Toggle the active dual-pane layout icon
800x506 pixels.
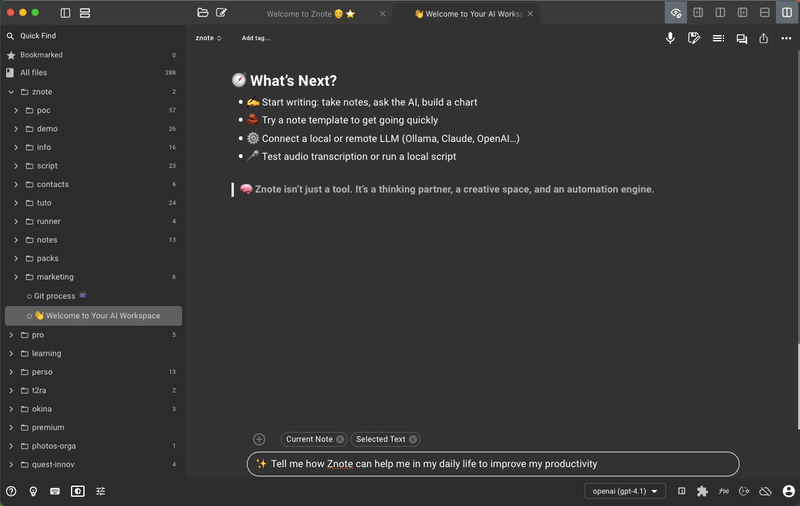(x=787, y=13)
